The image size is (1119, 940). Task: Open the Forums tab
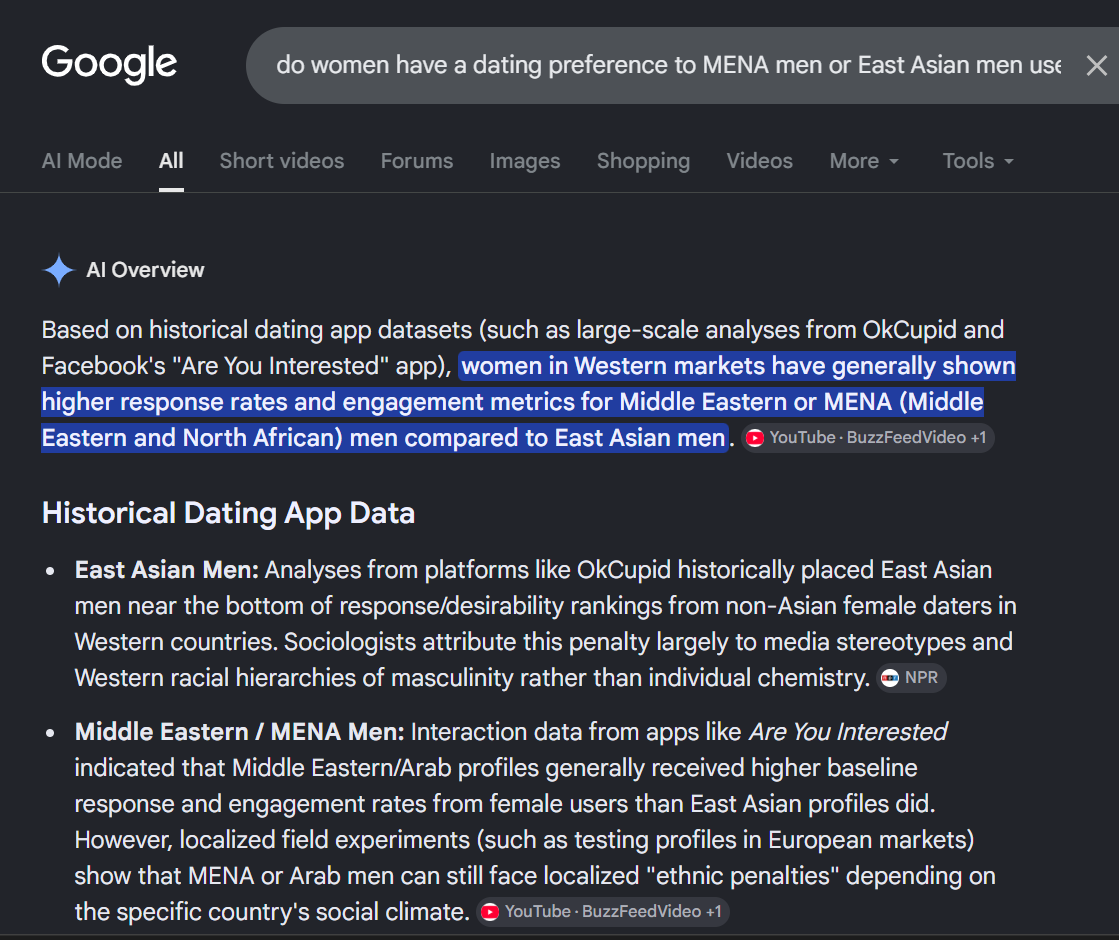coord(417,161)
